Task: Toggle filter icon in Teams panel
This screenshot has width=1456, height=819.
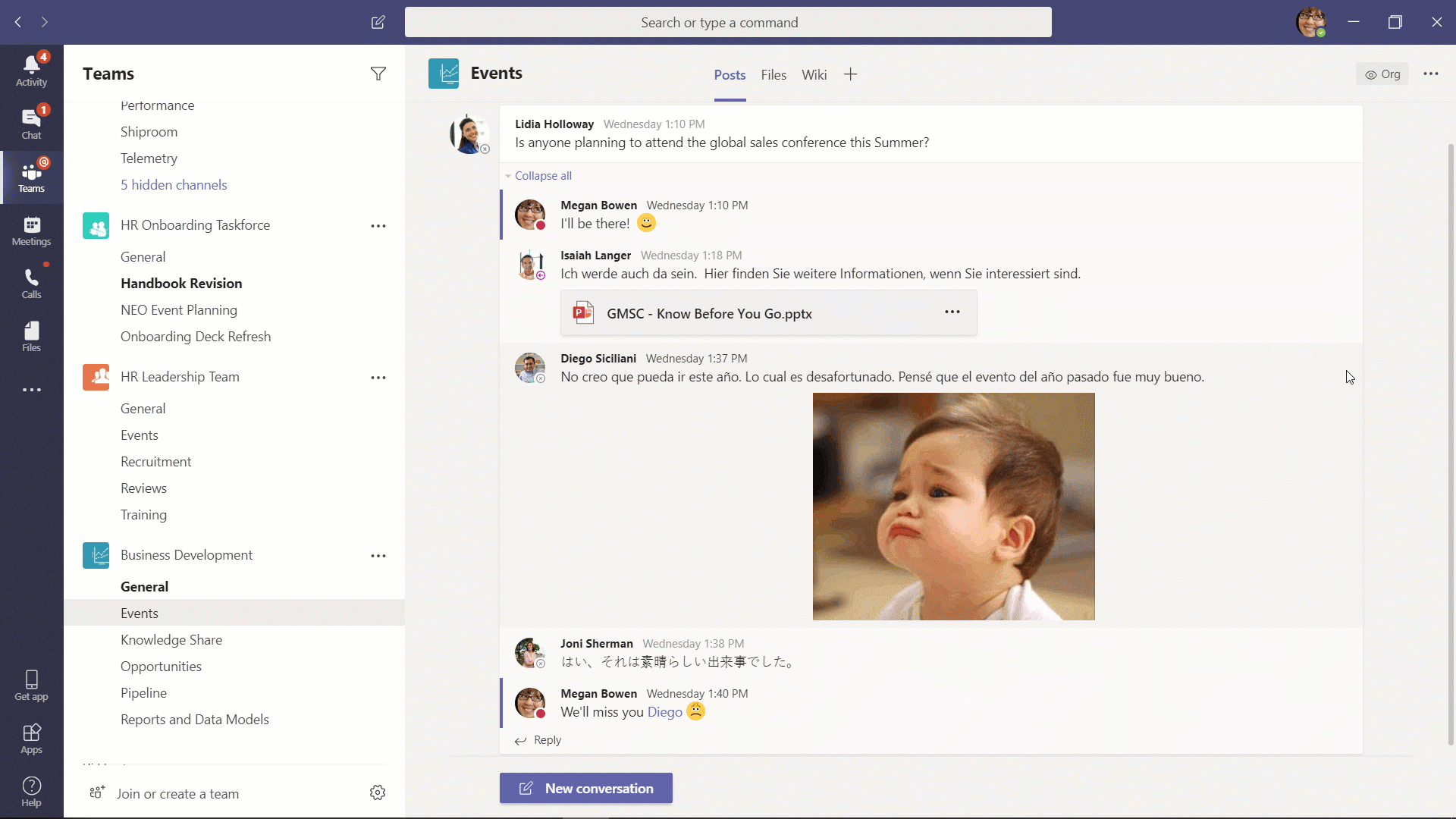Action: click(378, 73)
